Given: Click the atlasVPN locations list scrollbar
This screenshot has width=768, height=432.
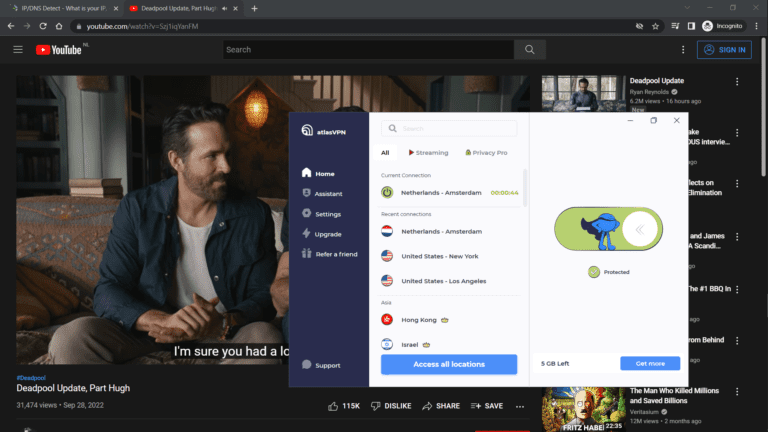Looking at the screenshot, I should click(525, 188).
